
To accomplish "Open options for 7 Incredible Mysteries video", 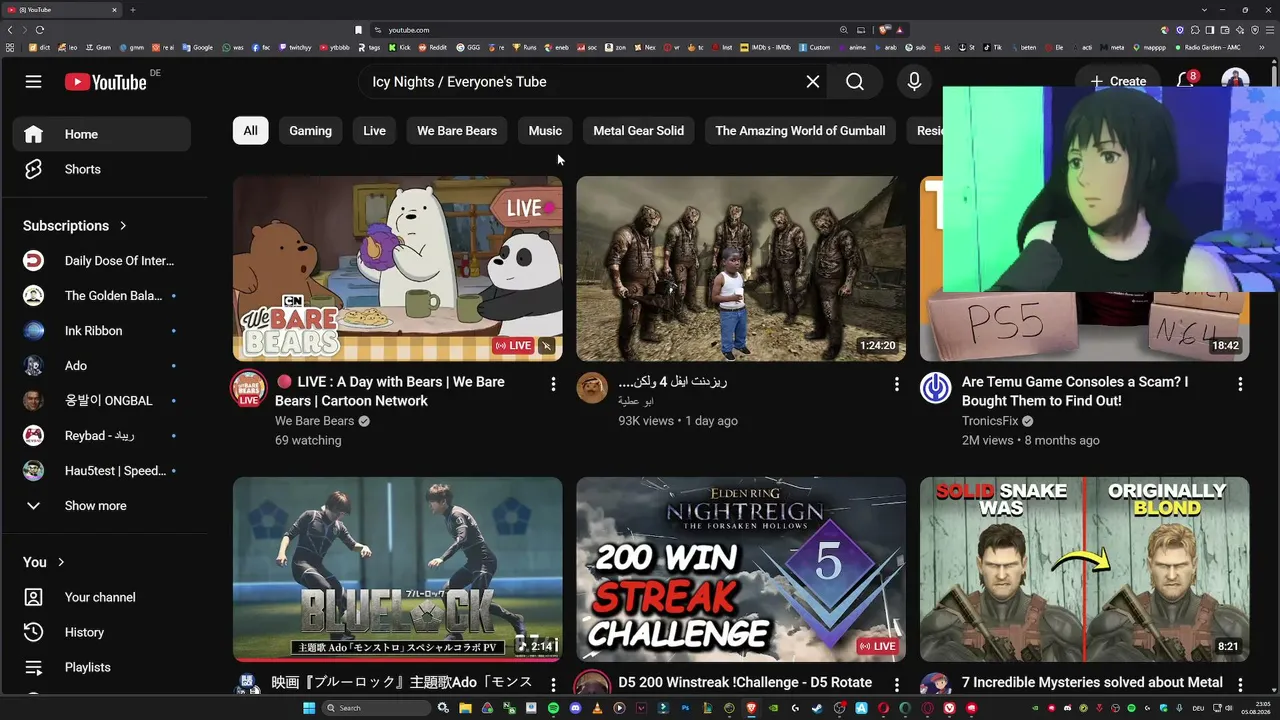I will click(x=1240, y=684).
